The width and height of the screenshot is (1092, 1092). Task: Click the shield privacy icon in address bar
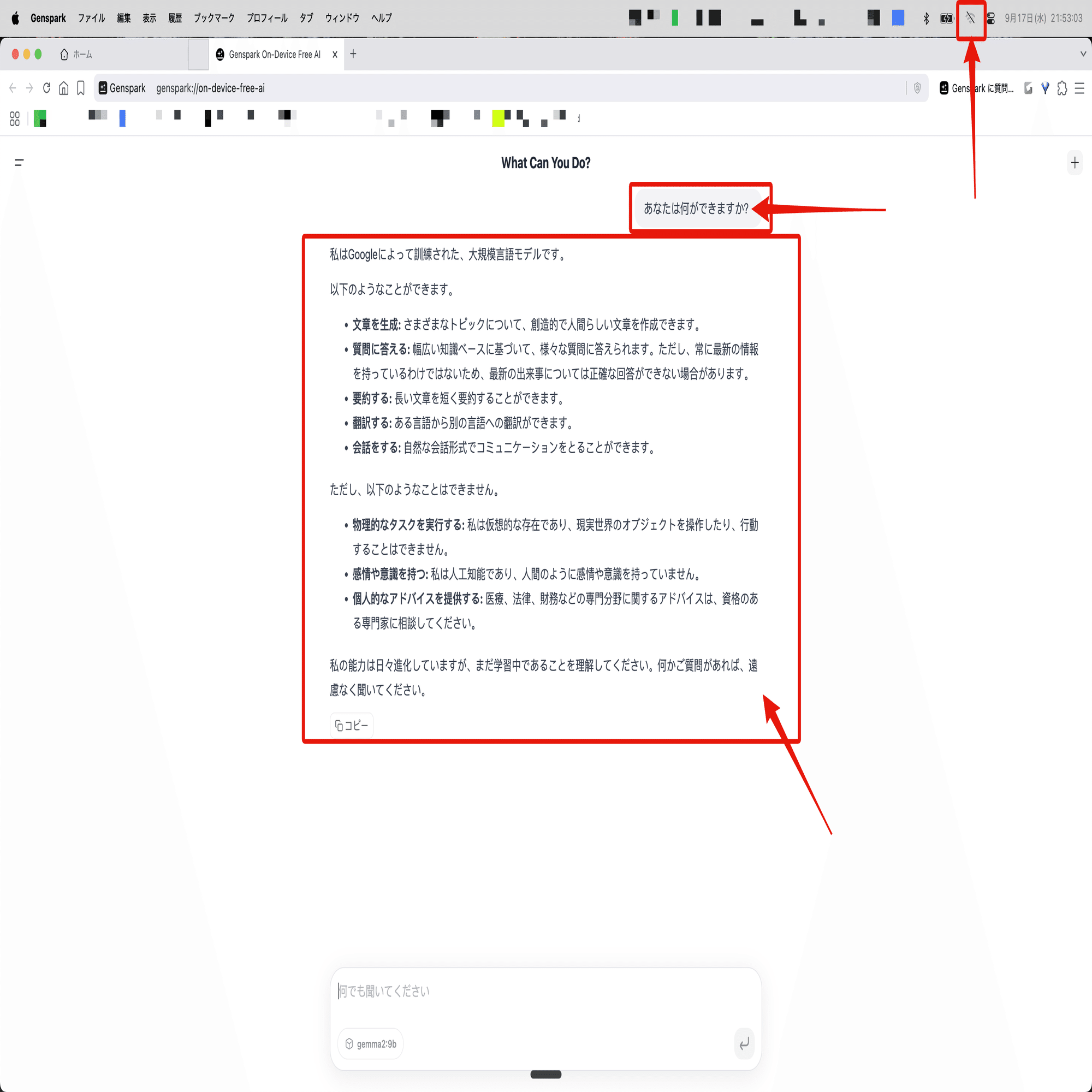[x=918, y=88]
